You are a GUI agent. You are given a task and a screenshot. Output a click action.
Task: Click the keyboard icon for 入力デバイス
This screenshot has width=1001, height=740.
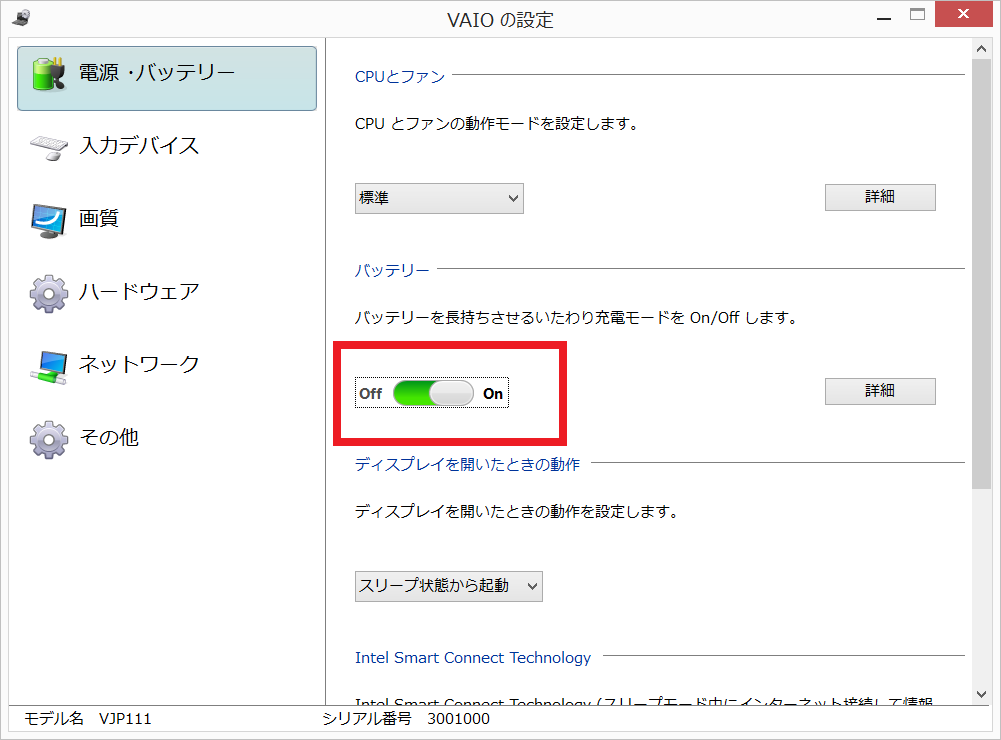(49, 147)
